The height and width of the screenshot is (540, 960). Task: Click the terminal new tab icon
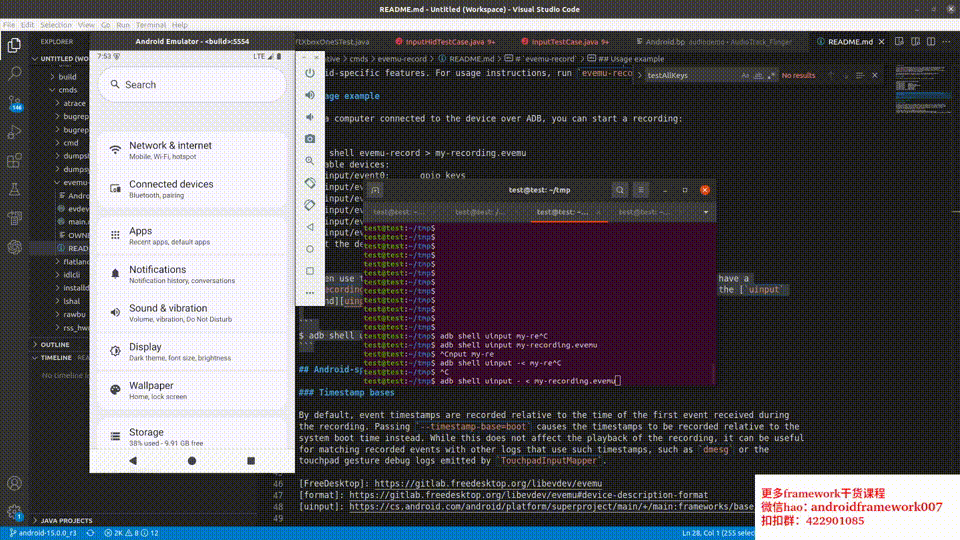(375, 190)
